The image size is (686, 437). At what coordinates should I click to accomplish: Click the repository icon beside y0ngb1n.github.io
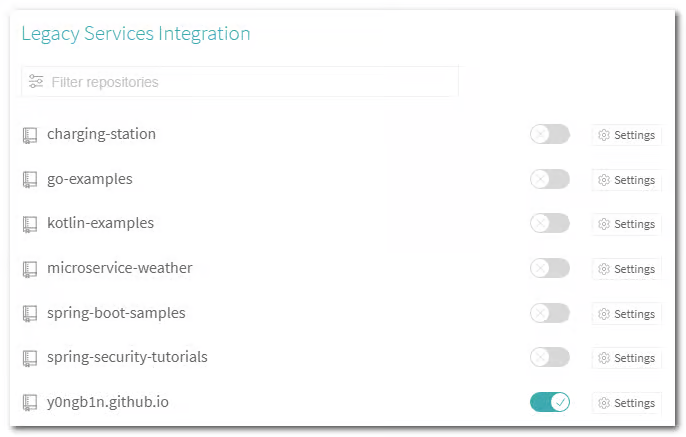pyautogui.click(x=30, y=403)
